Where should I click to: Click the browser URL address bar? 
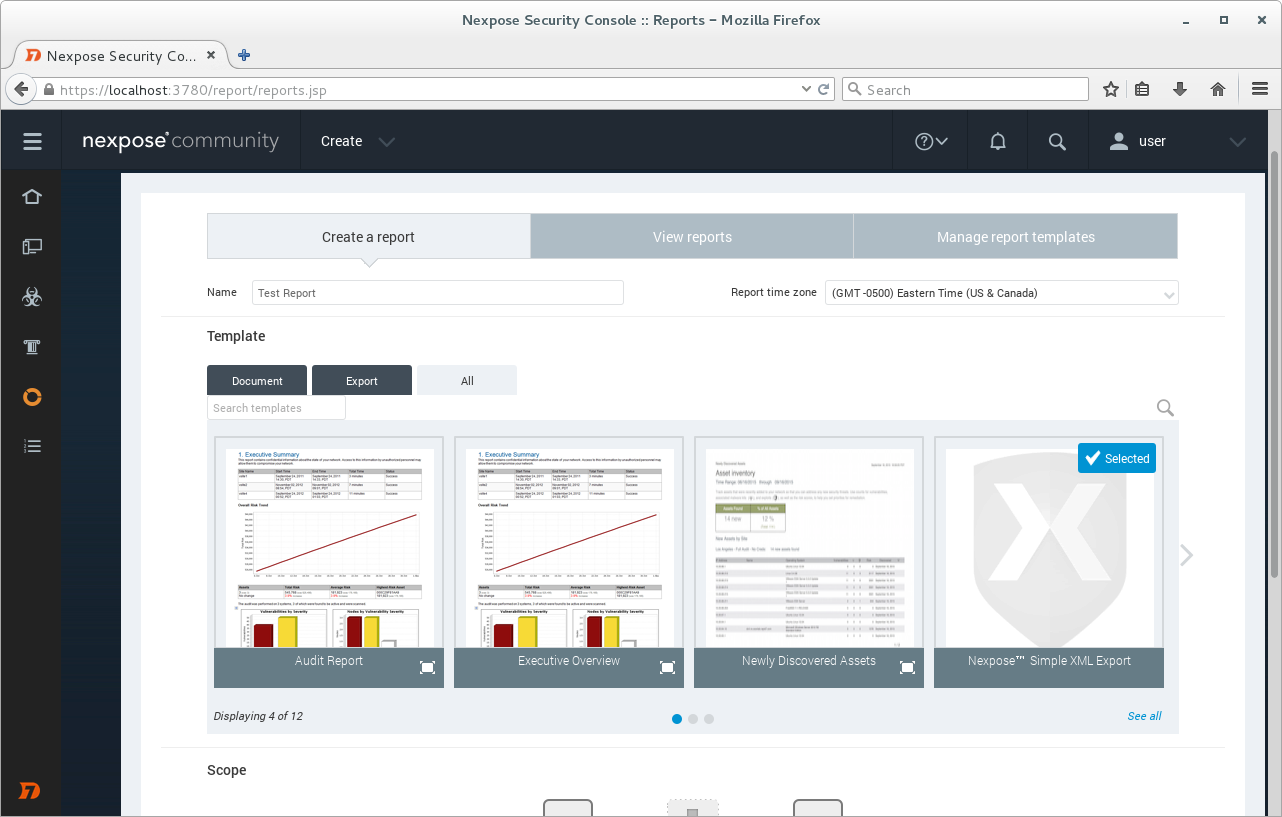(x=430, y=89)
